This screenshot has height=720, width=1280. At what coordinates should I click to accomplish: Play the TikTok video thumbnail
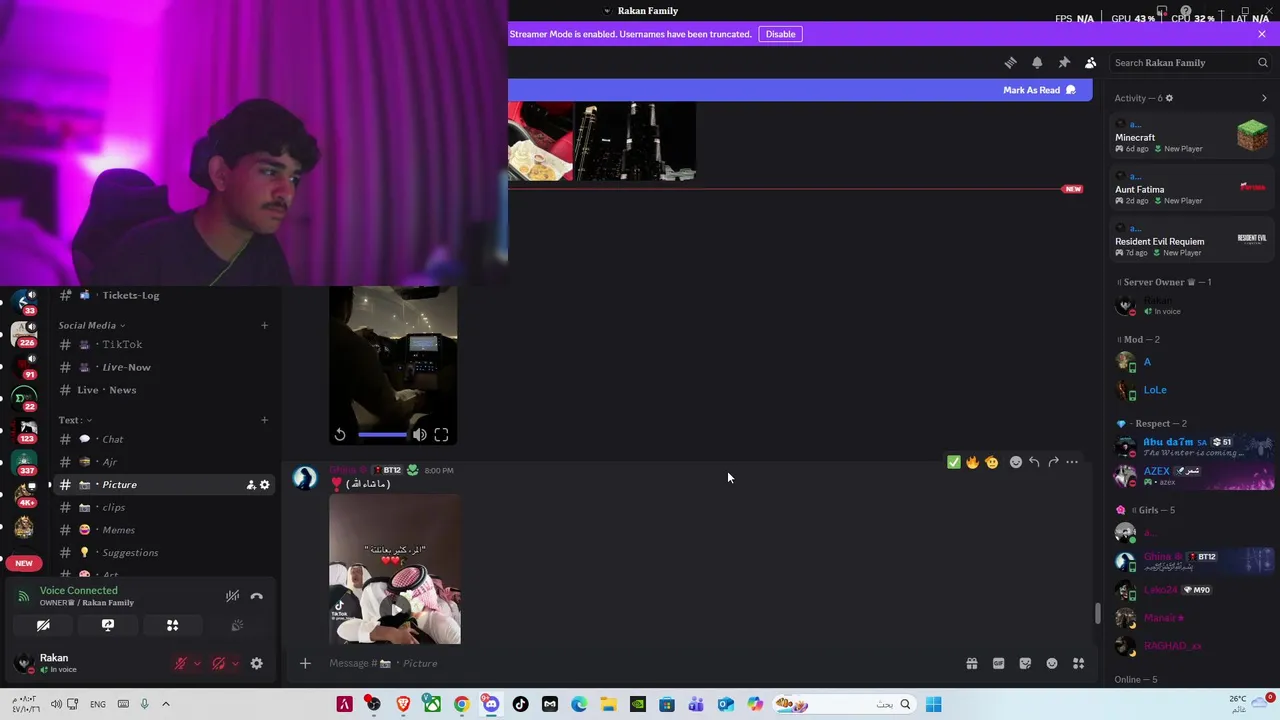point(396,608)
